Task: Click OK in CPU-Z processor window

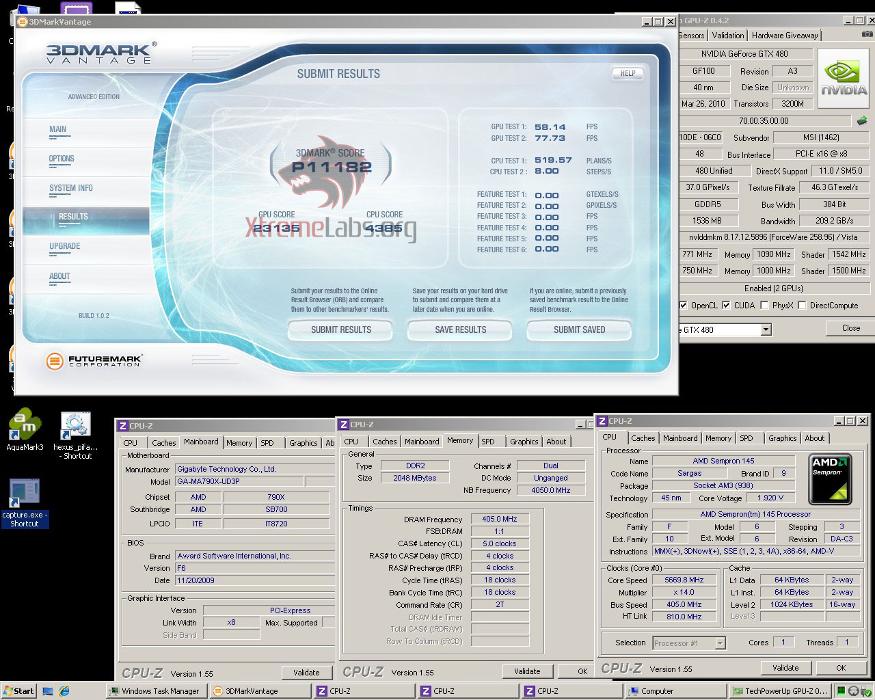Action: click(842, 668)
